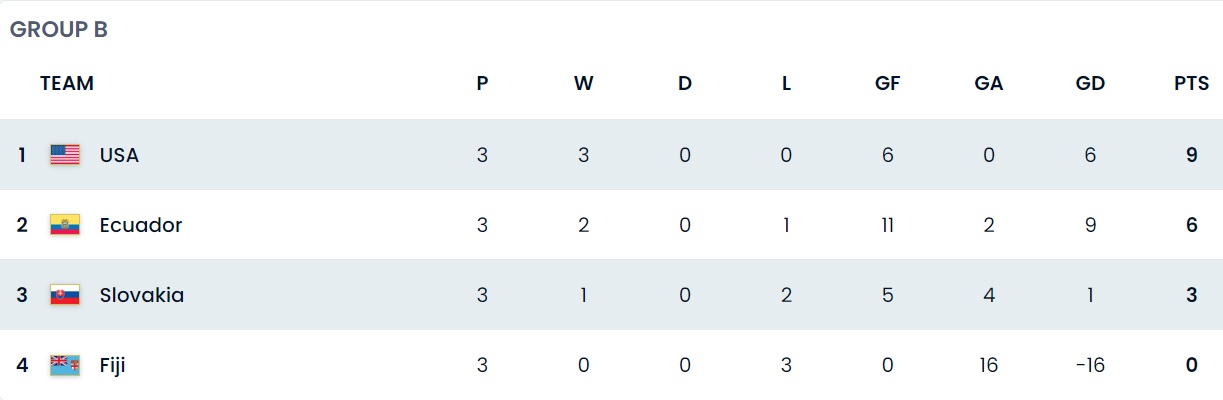The width and height of the screenshot is (1223, 400).
Task: Click the P column header
Action: (x=482, y=84)
